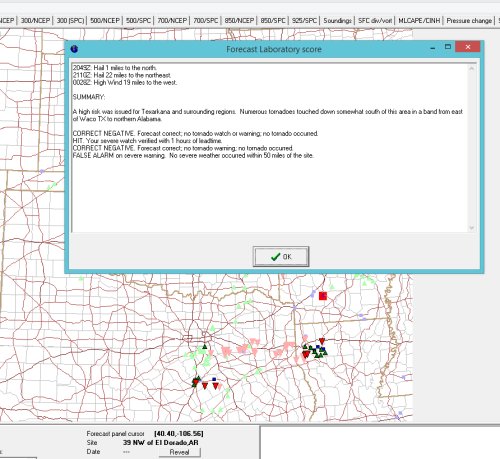The width and height of the screenshot is (500, 459).
Task: Select the 850/NCEP tab
Action: point(239,21)
